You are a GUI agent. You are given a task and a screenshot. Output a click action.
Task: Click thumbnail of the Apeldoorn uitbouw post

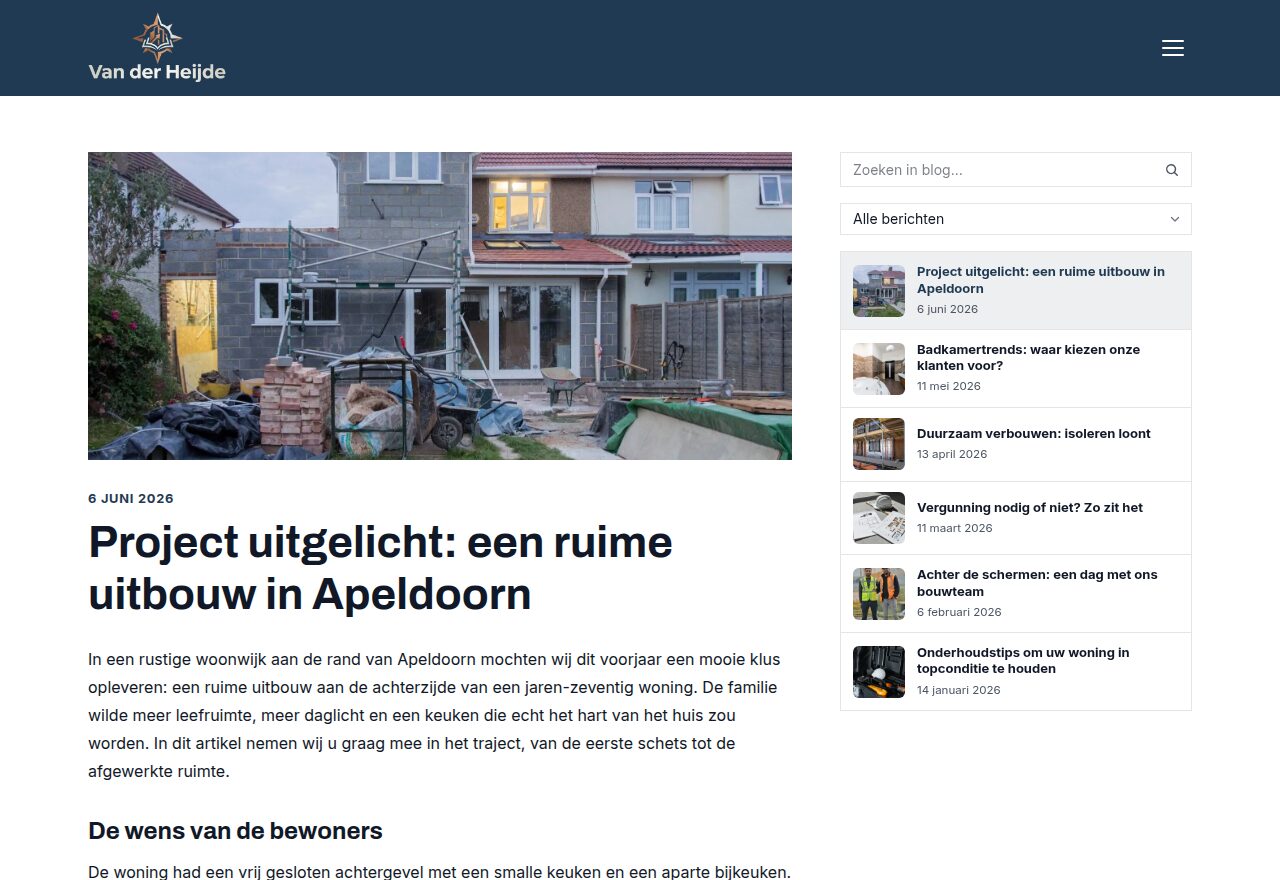(x=879, y=291)
